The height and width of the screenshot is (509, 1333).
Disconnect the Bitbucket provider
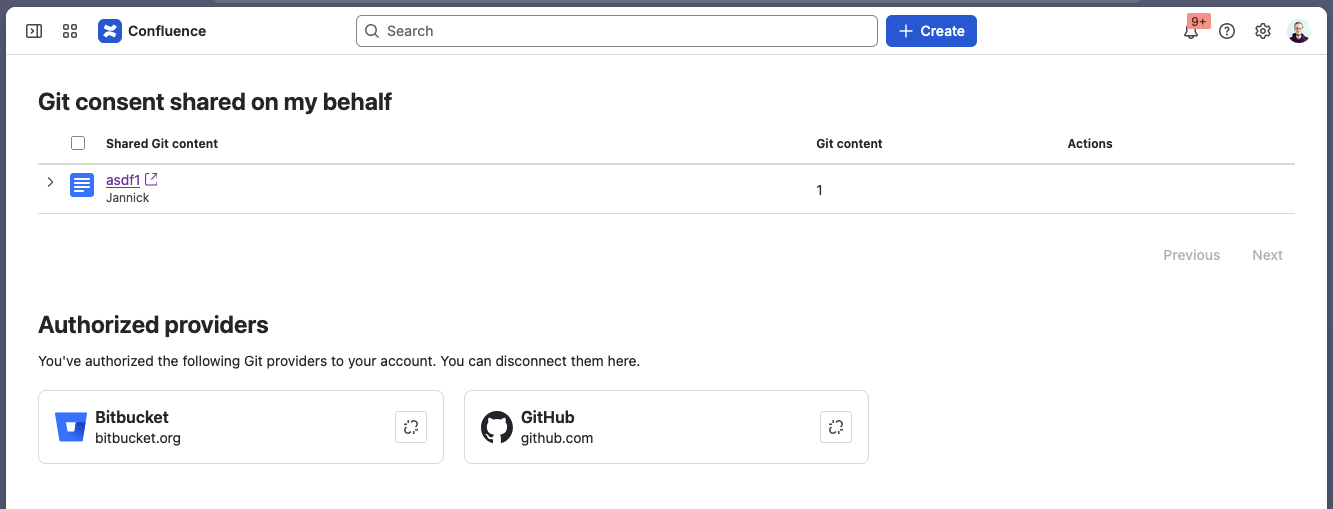click(x=411, y=427)
